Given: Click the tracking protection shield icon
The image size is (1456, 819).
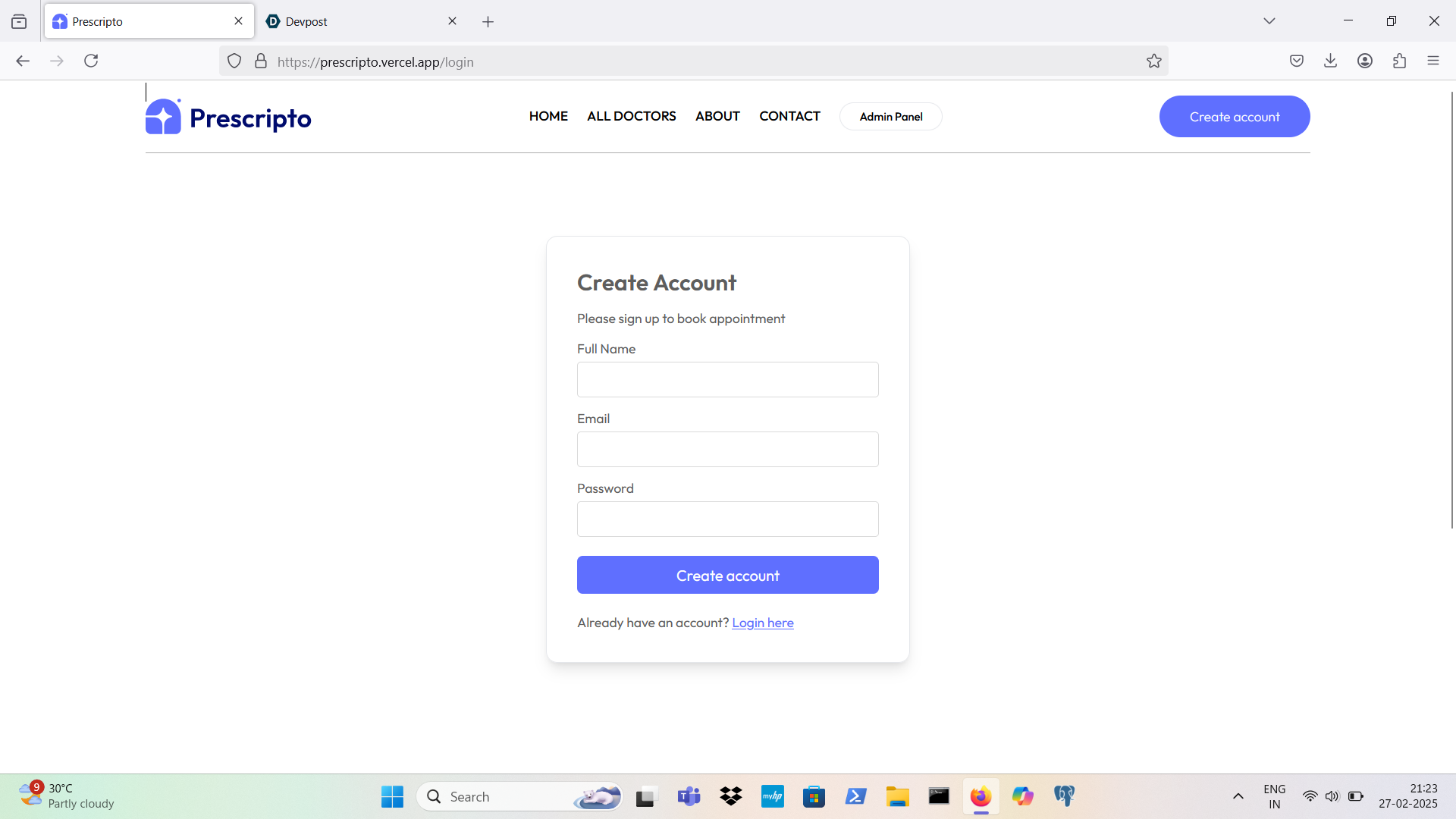Looking at the screenshot, I should pyautogui.click(x=234, y=61).
